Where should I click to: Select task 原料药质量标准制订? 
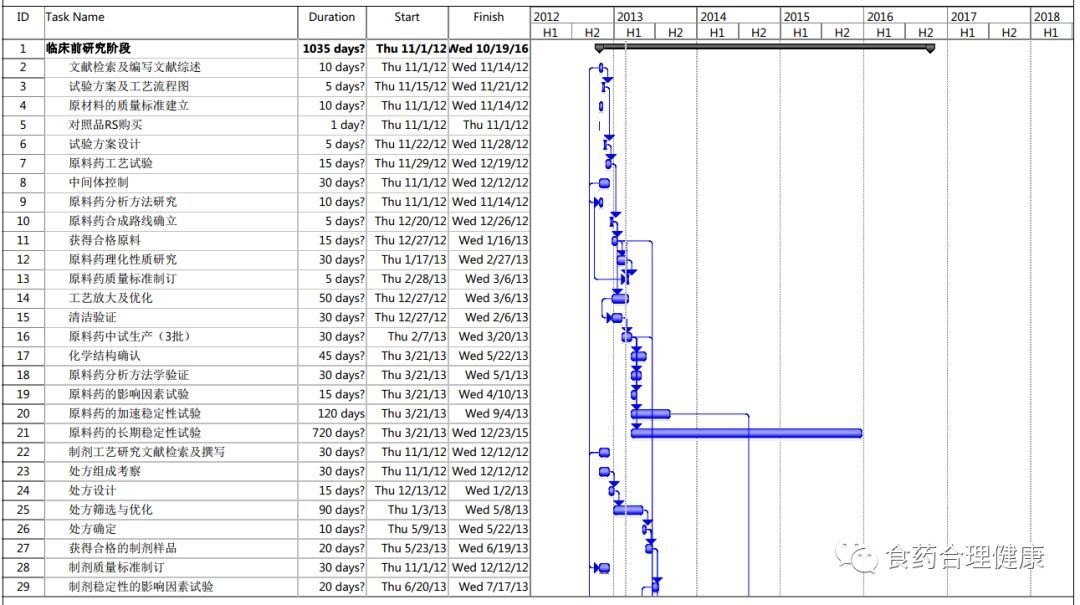[123, 279]
